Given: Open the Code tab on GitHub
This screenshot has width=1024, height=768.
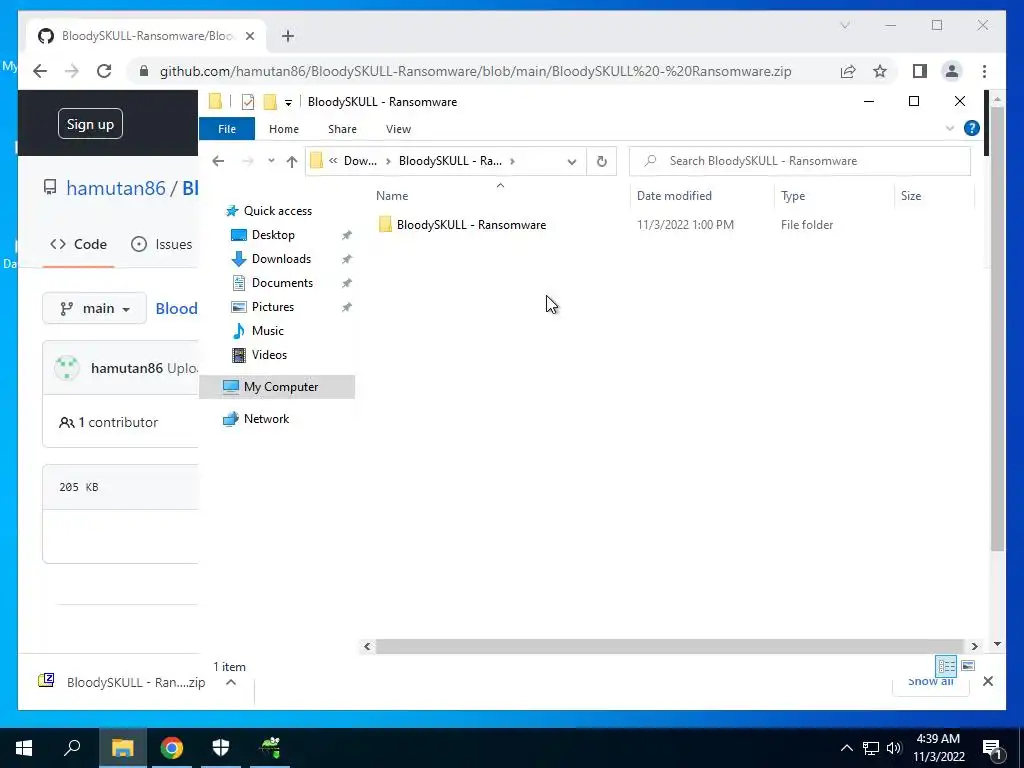Looking at the screenshot, I should (78, 244).
